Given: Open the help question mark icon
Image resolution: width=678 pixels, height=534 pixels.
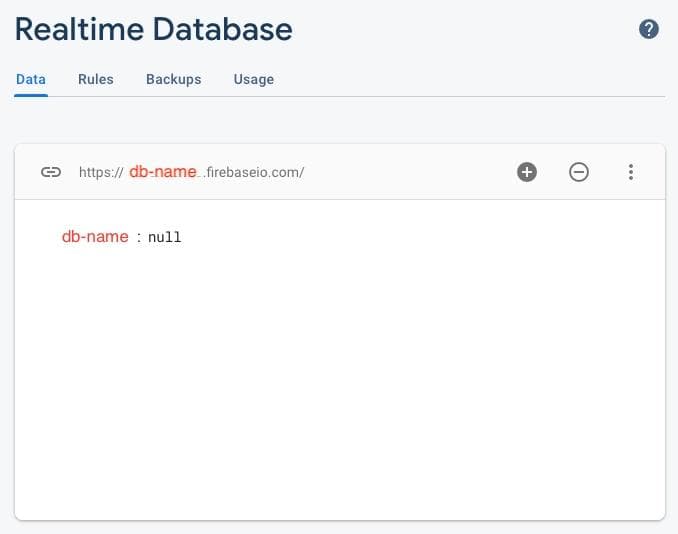Looking at the screenshot, I should (x=649, y=29).
